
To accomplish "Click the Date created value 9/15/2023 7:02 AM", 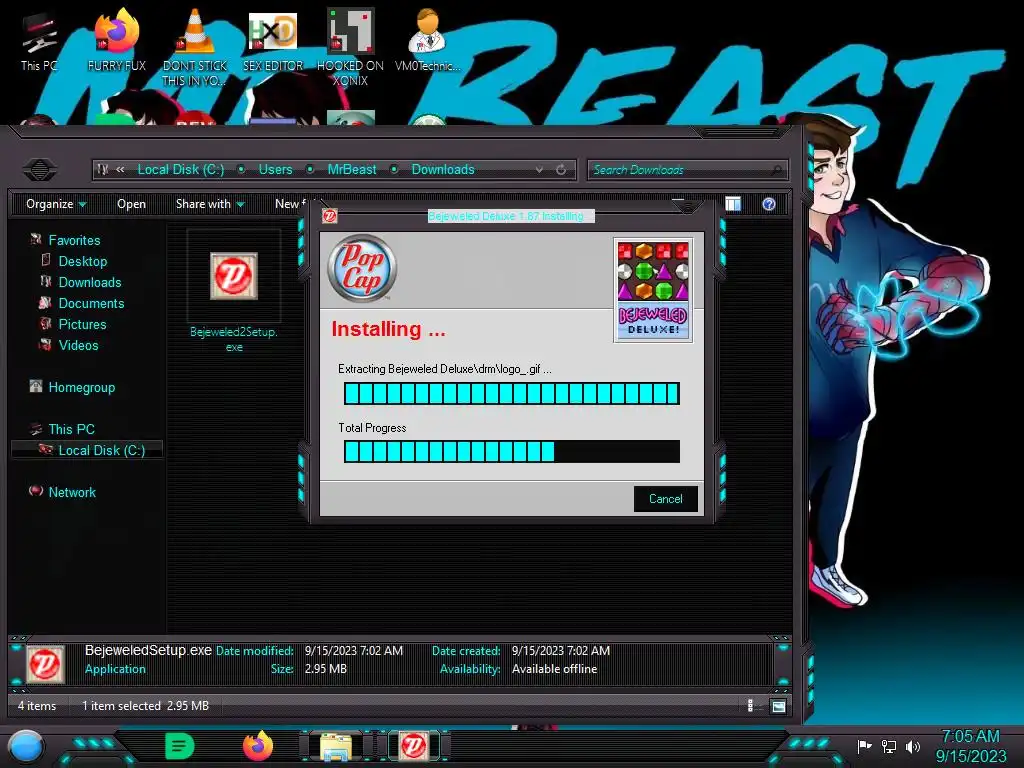I will [561, 651].
